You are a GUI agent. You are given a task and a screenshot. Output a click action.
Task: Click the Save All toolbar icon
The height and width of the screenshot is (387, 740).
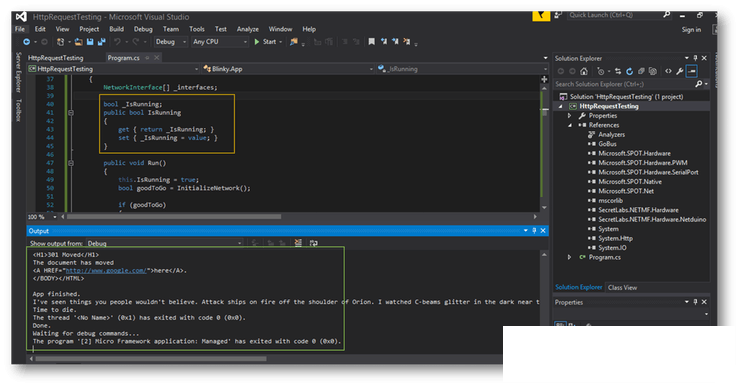(x=101, y=42)
